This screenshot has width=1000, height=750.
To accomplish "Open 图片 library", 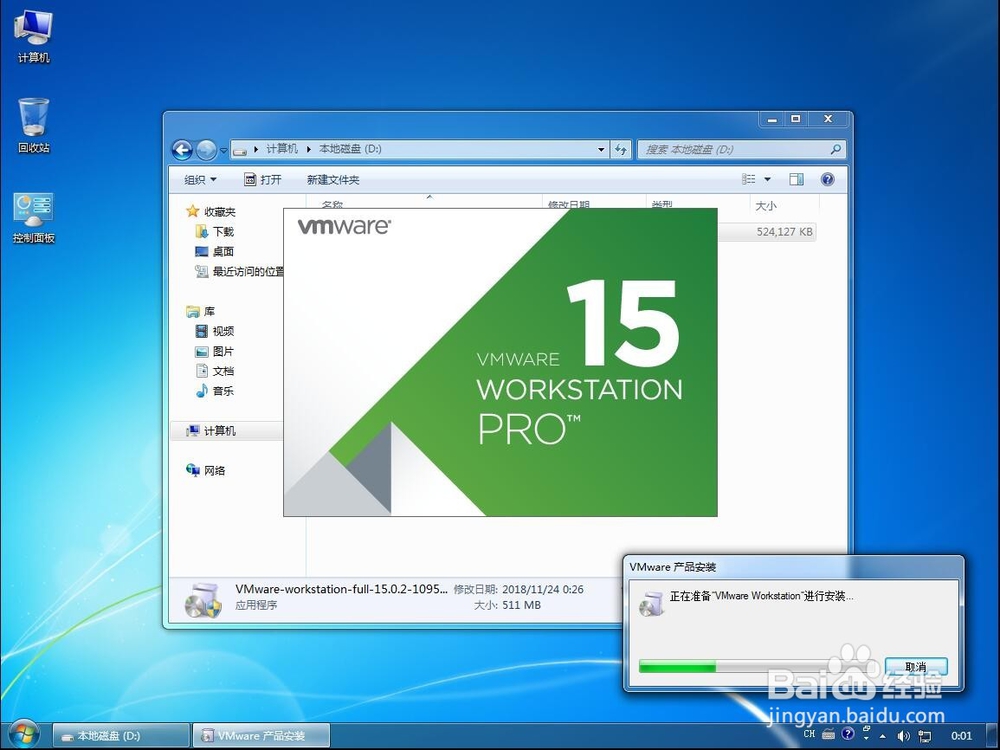I will click(215, 351).
